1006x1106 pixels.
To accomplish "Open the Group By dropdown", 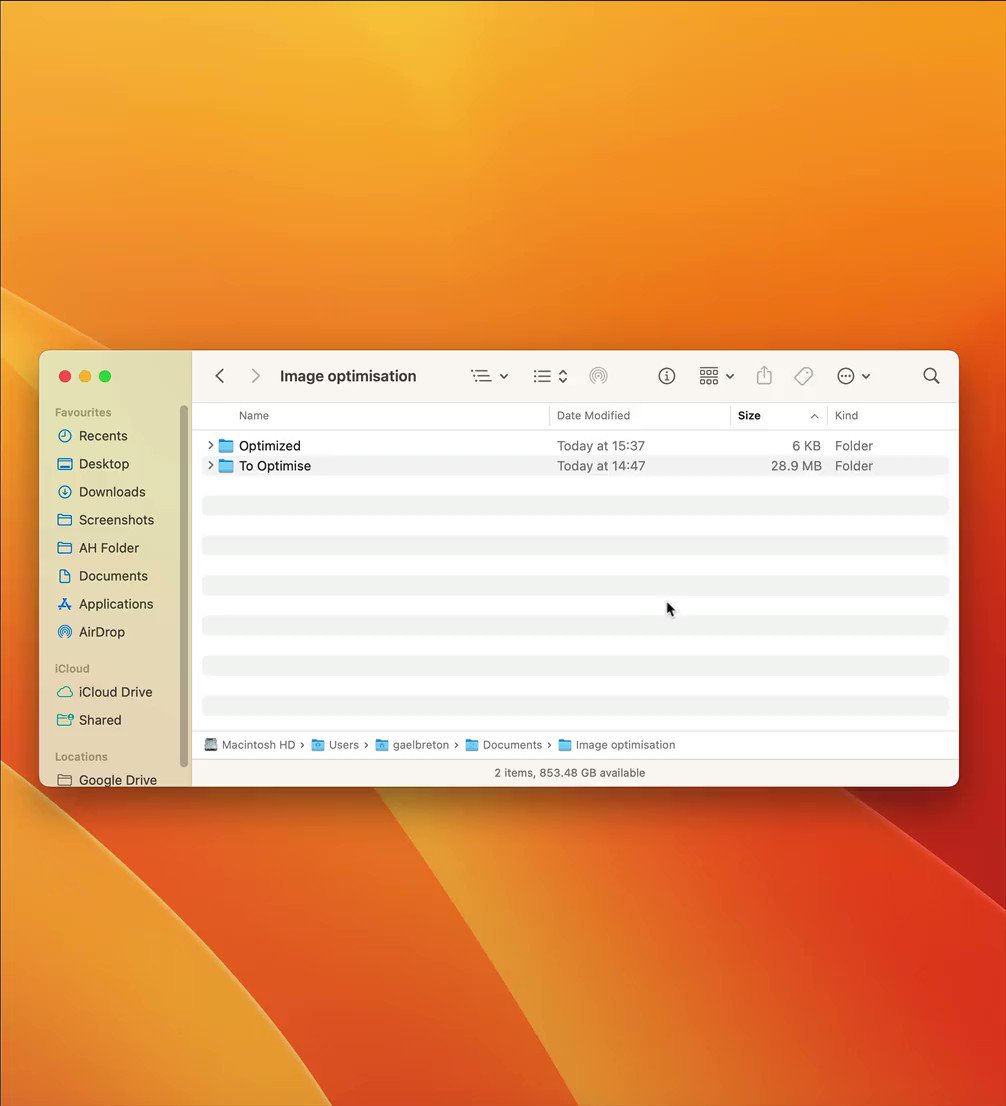I will (716, 376).
